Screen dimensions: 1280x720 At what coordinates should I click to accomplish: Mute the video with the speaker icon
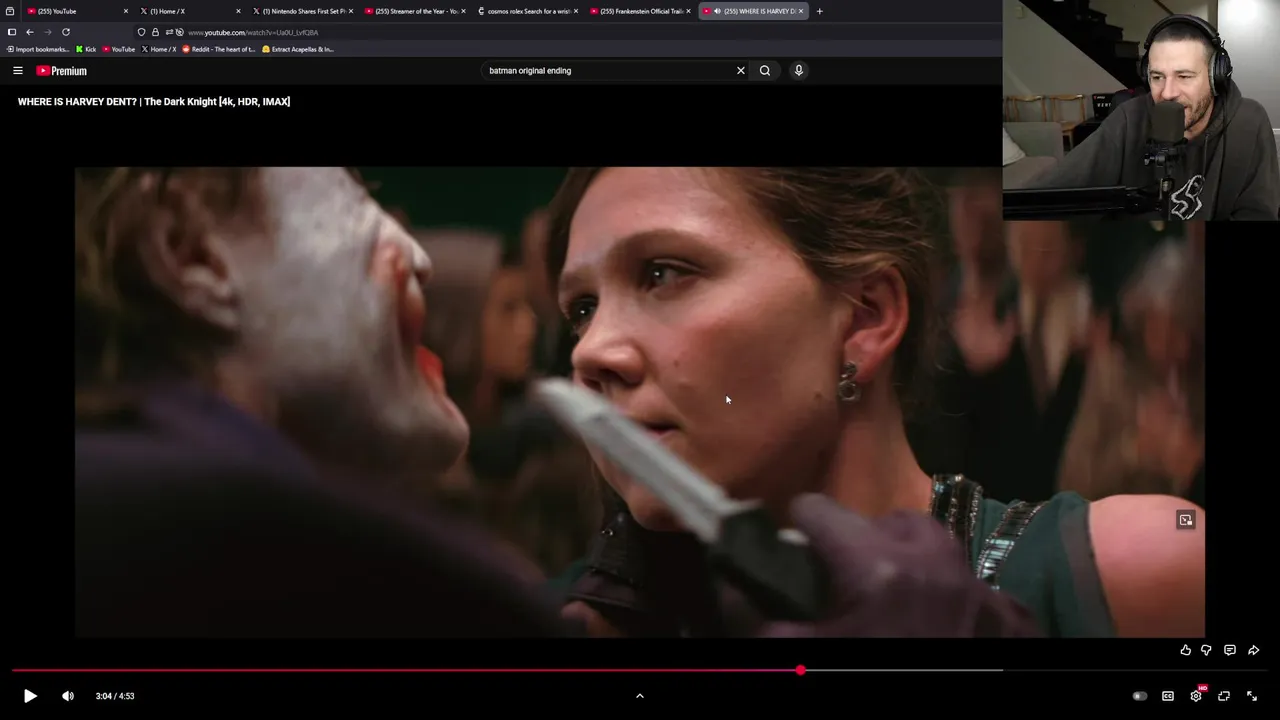68,696
